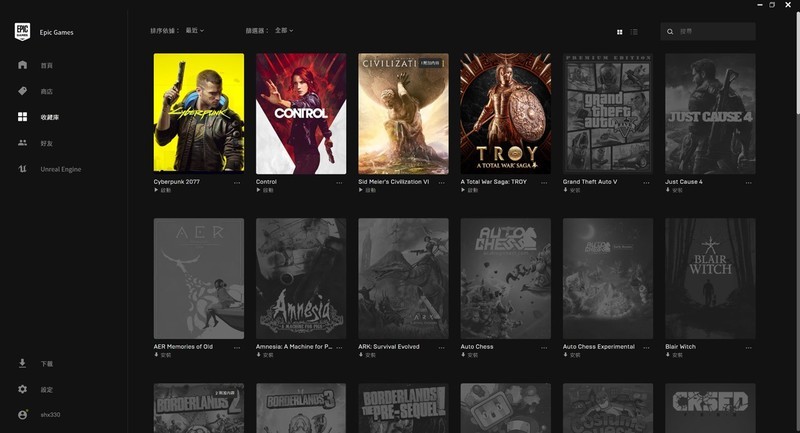
Task: Click the Borderlands 2 cover art
Action: pos(198,408)
